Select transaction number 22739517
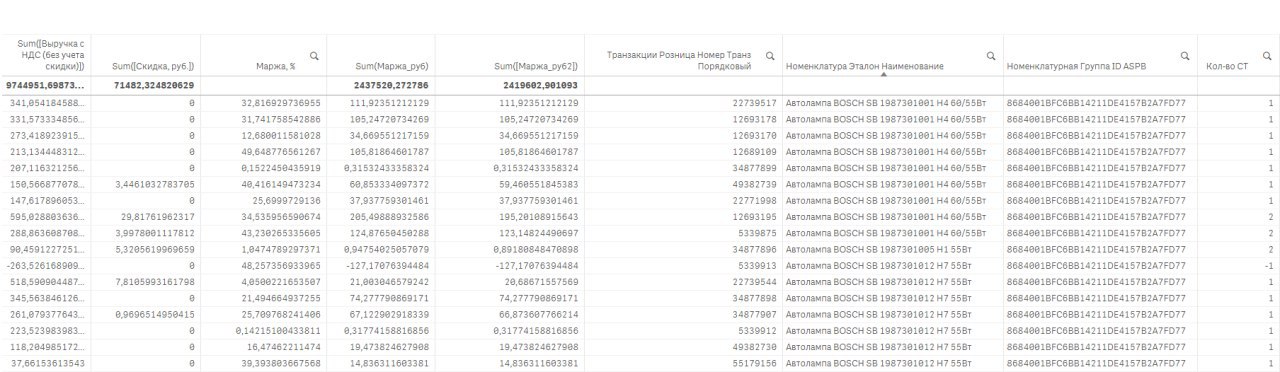Image resolution: width=1280 pixels, height=372 pixels. 755,103
